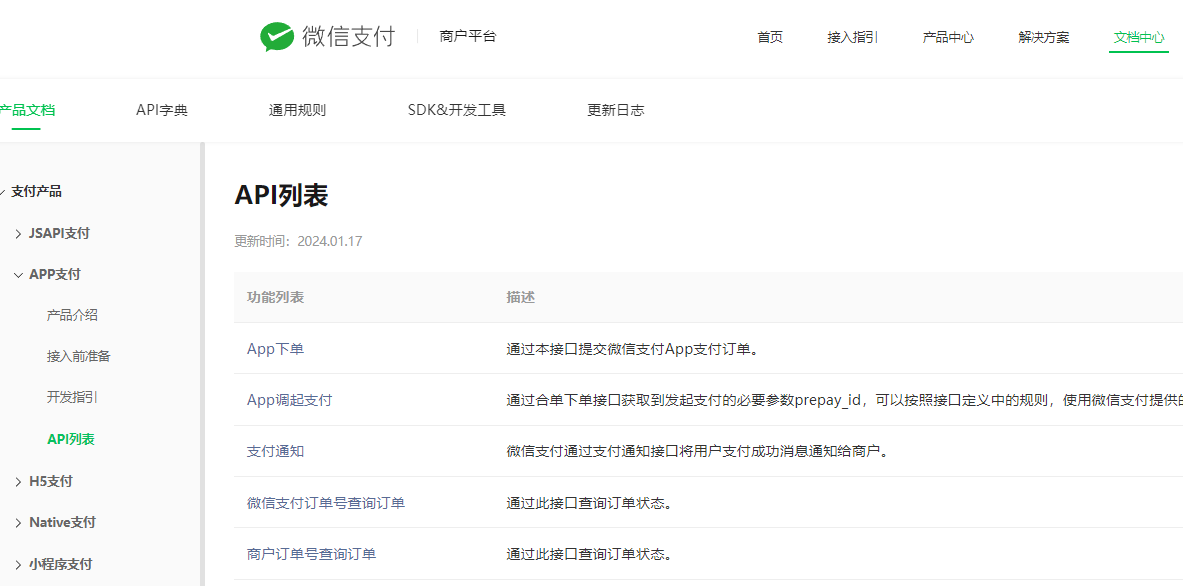Select the Native支付 sidebar item
Viewport: 1183px width, 586px height.
click(62, 522)
